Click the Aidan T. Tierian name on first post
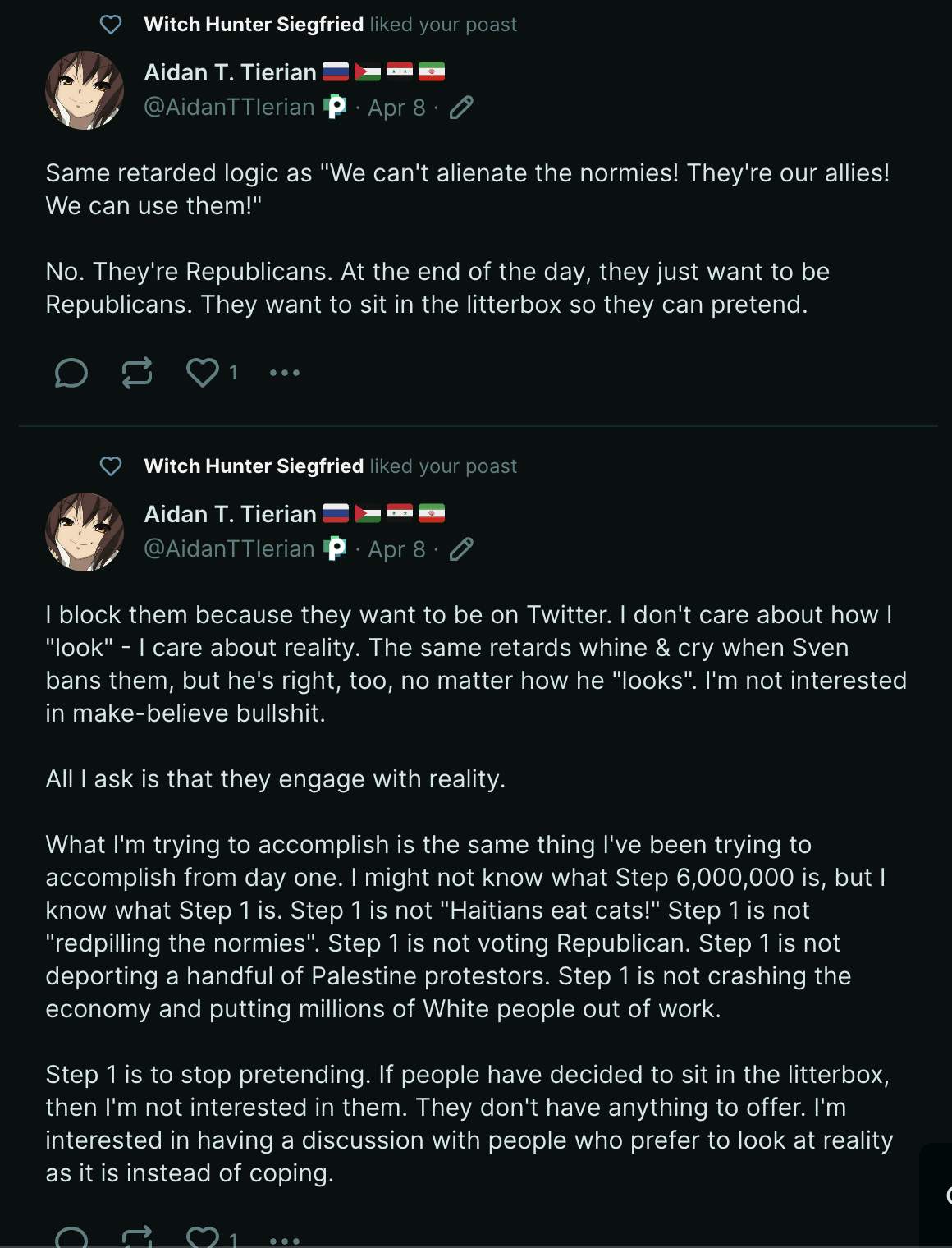The width and height of the screenshot is (952, 1248). point(230,73)
